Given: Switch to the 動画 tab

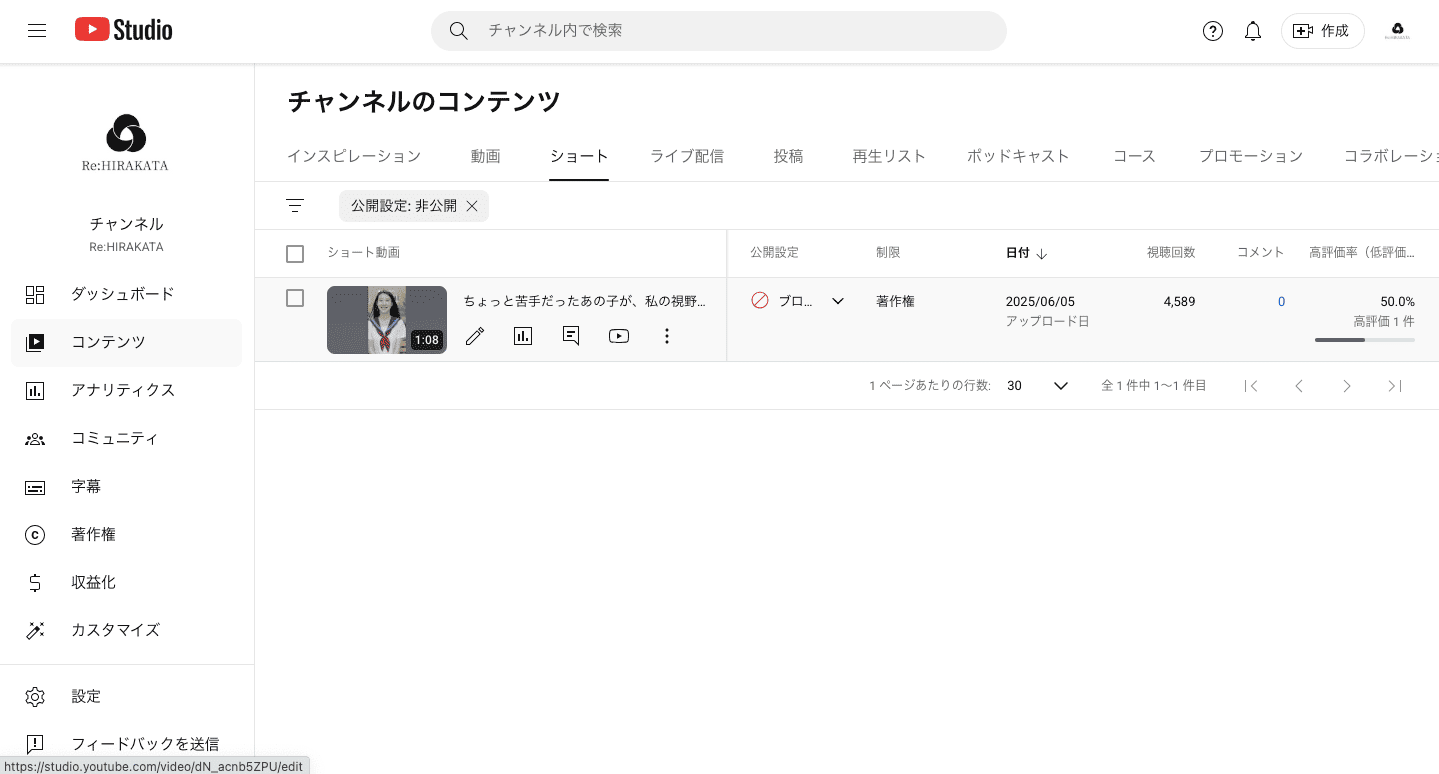Looking at the screenshot, I should 485,156.
